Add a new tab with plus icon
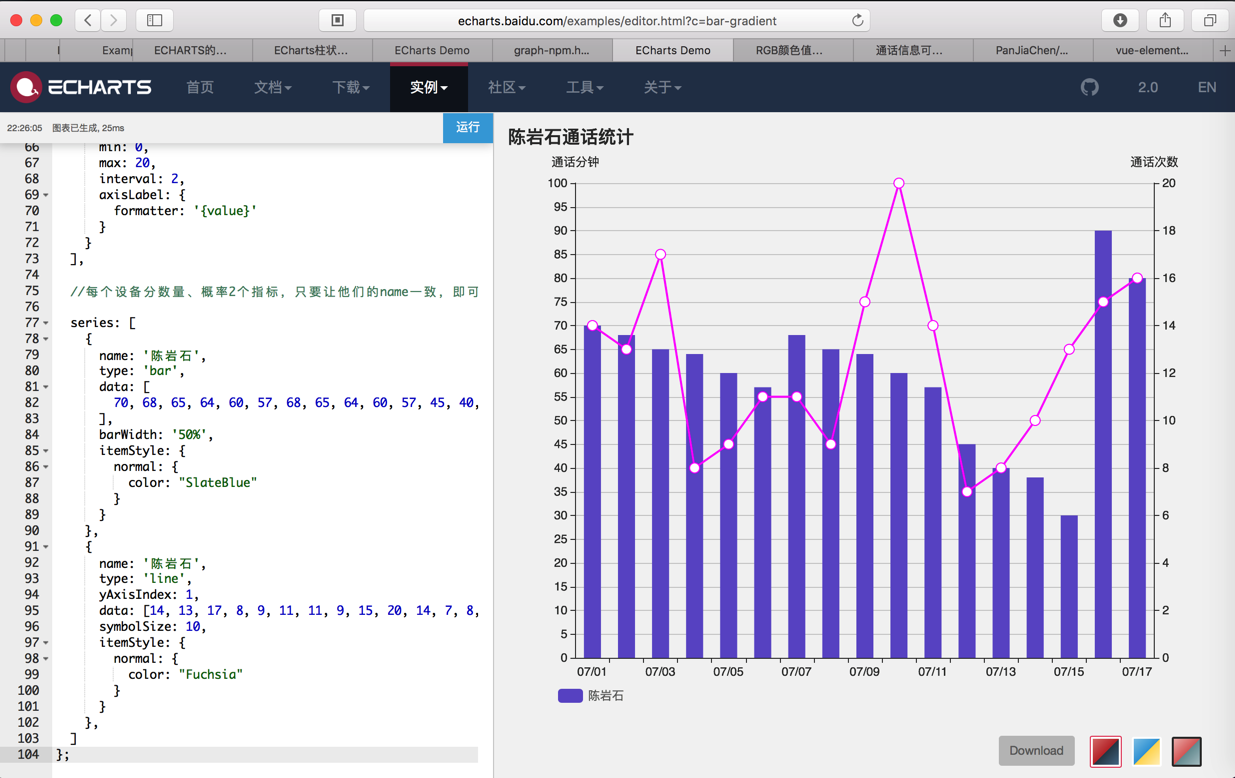Viewport: 1235px width, 778px height. coord(1225,50)
